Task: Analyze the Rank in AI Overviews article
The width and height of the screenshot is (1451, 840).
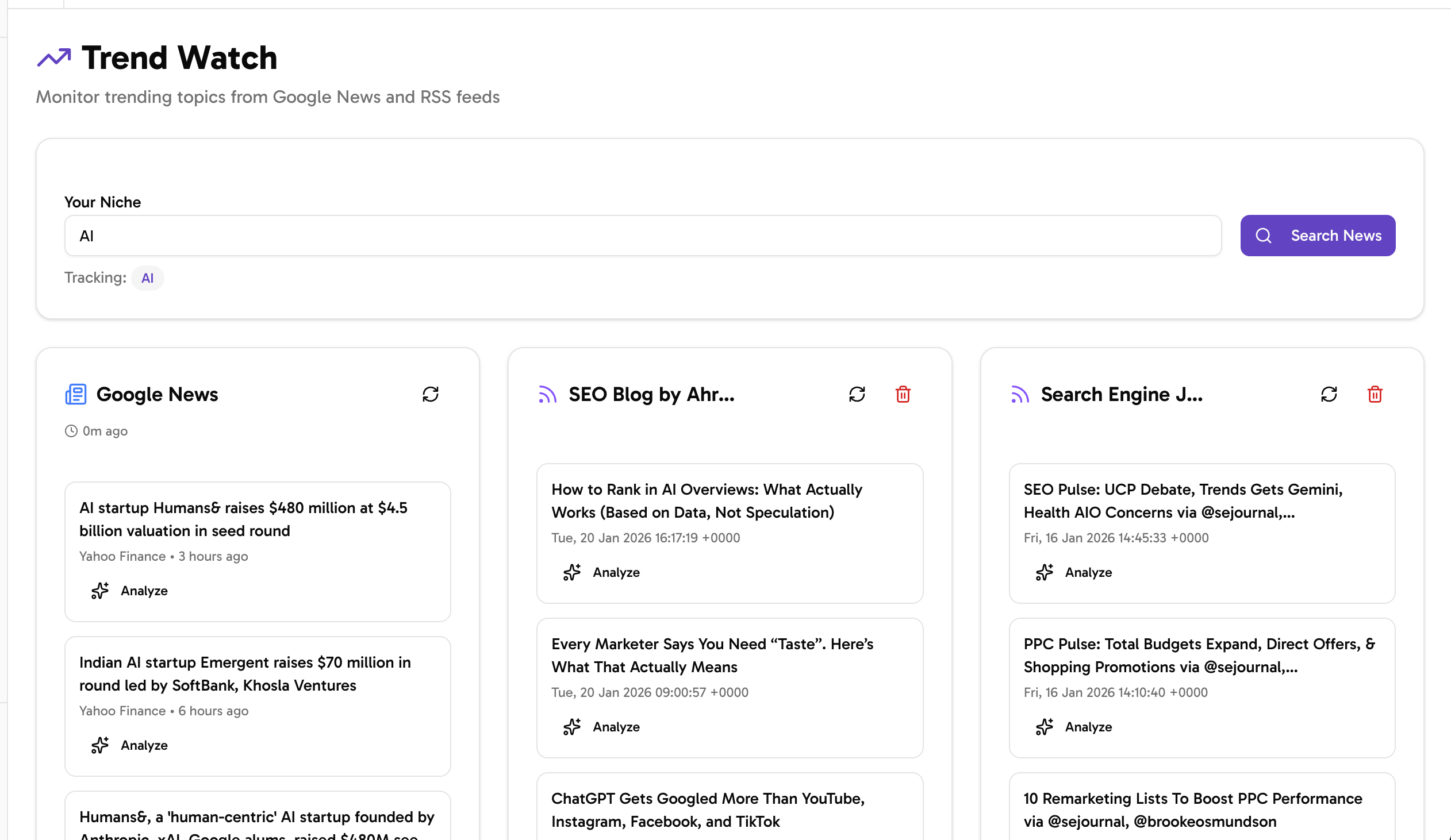Action: (x=602, y=572)
